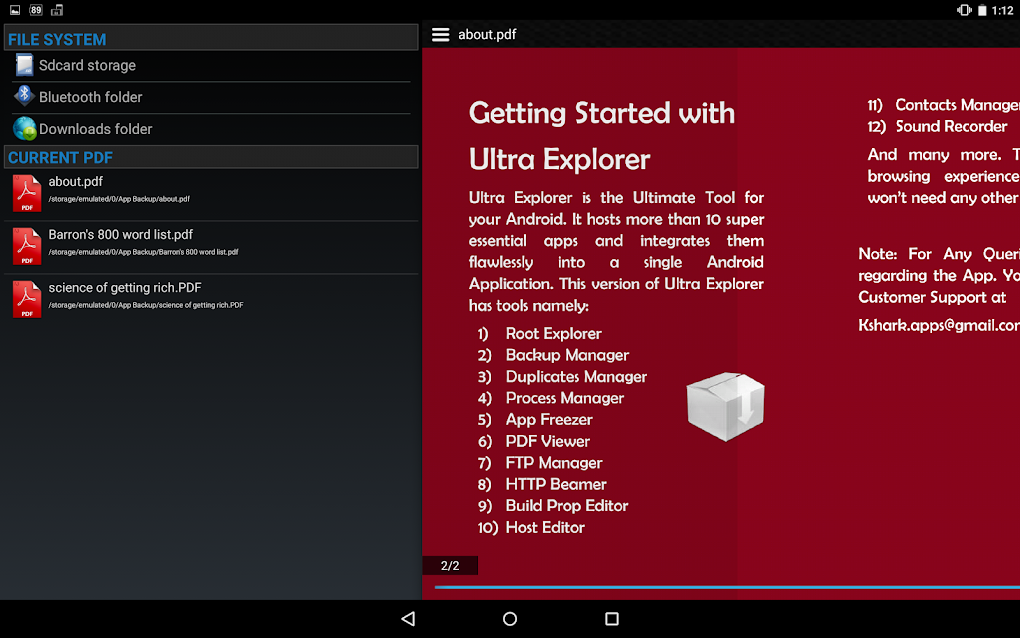This screenshot has width=1020, height=638.
Task: Click the FILE SYSTEM section header
Action: coord(211,38)
